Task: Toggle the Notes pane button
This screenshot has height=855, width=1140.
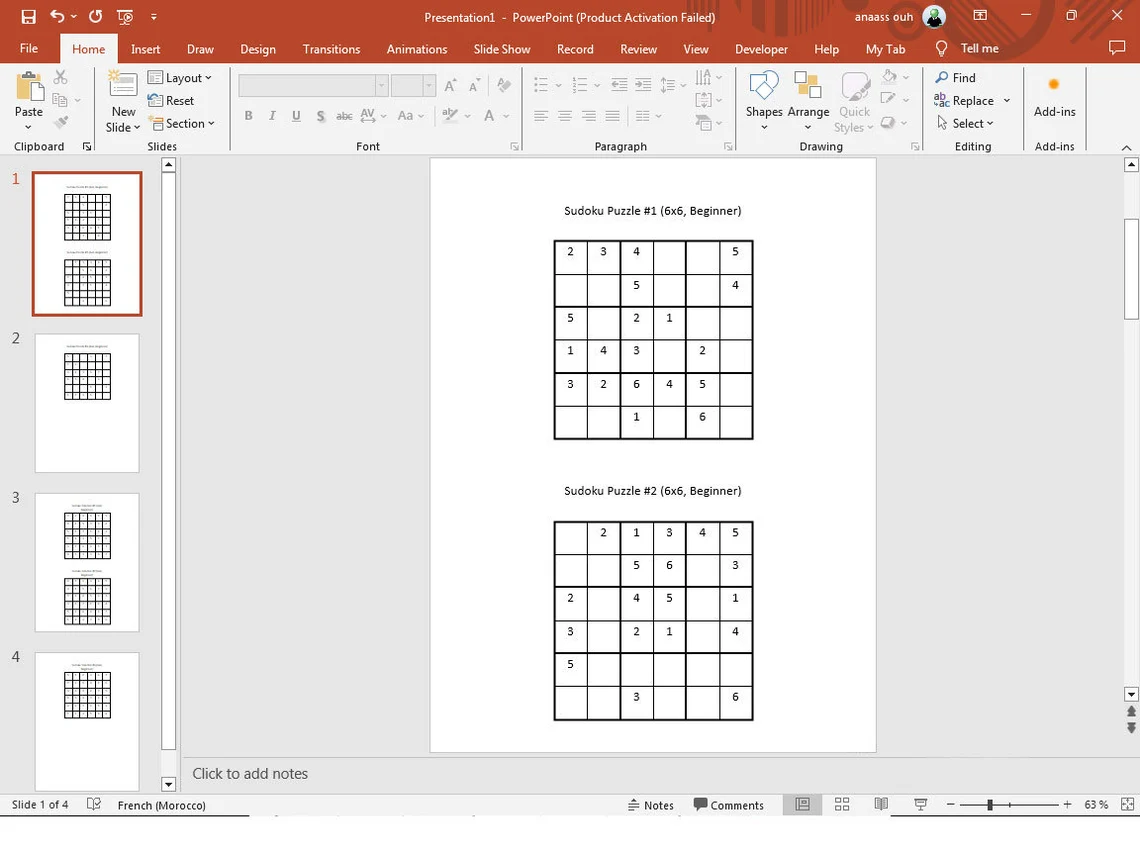Action: (x=651, y=805)
